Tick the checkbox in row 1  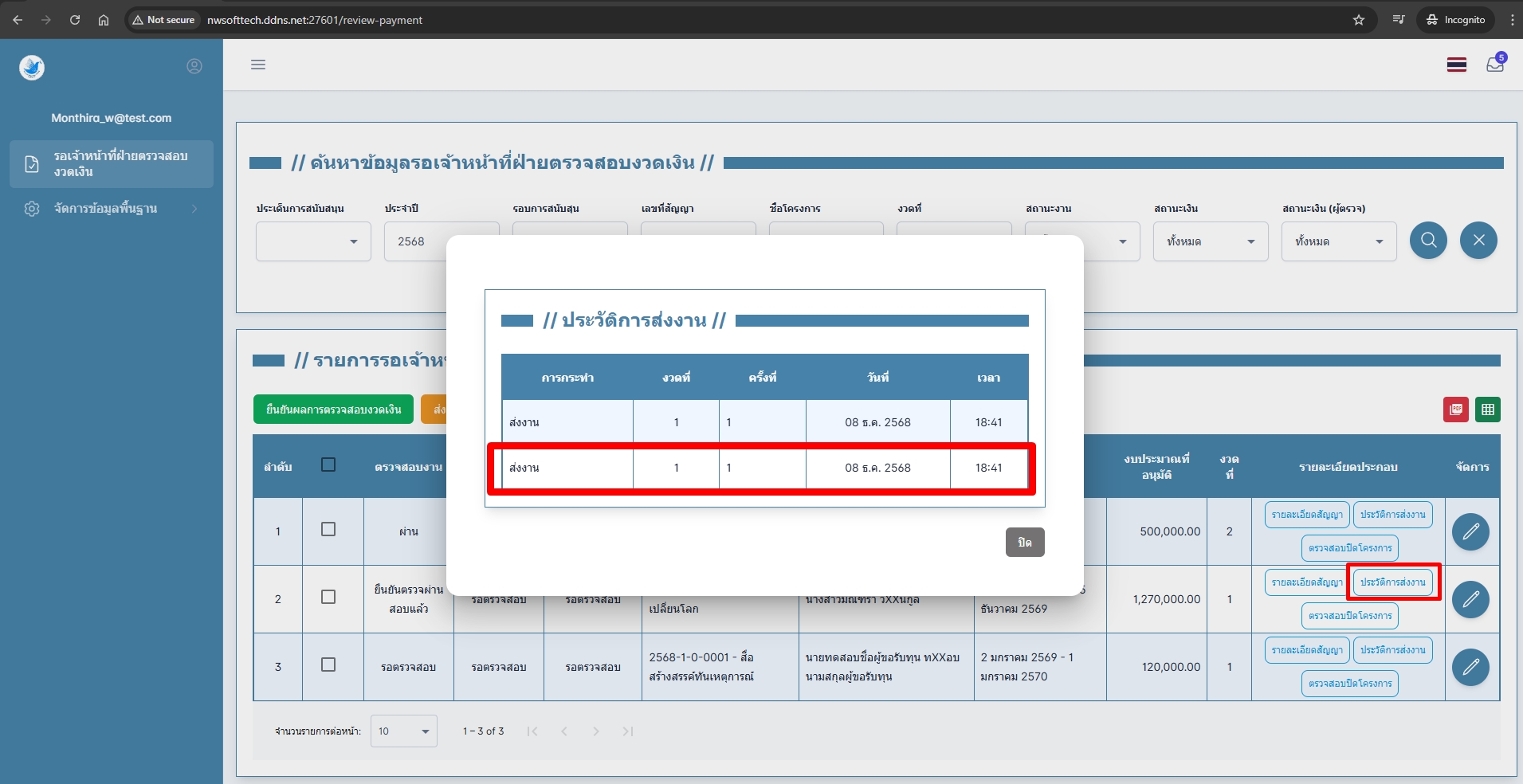pyautogui.click(x=328, y=530)
